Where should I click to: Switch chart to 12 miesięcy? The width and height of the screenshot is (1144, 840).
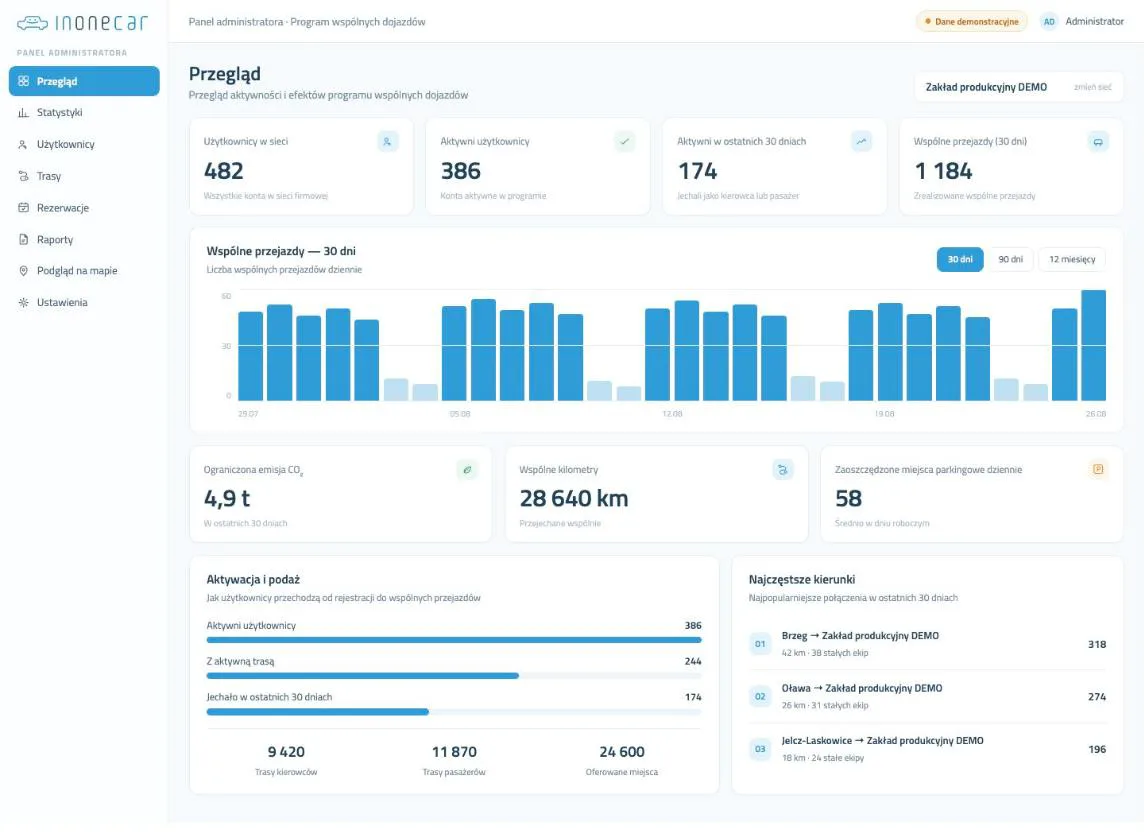tap(1072, 259)
